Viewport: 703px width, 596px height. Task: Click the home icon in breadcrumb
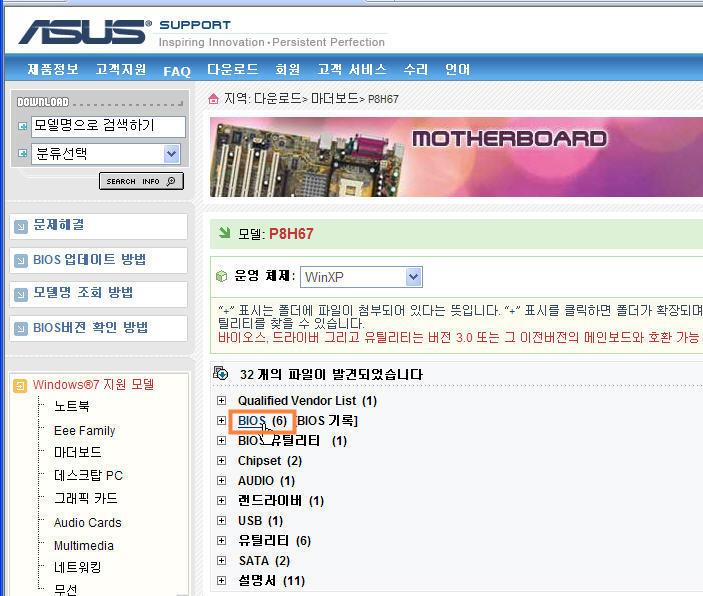pos(213,99)
